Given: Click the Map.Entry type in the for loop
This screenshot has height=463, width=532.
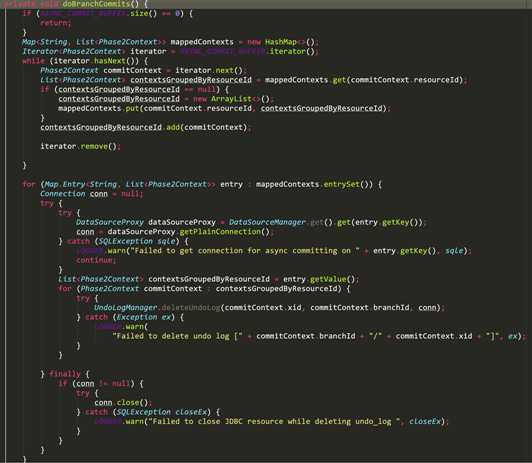Looking at the screenshot, I should pyautogui.click(x=64, y=185).
